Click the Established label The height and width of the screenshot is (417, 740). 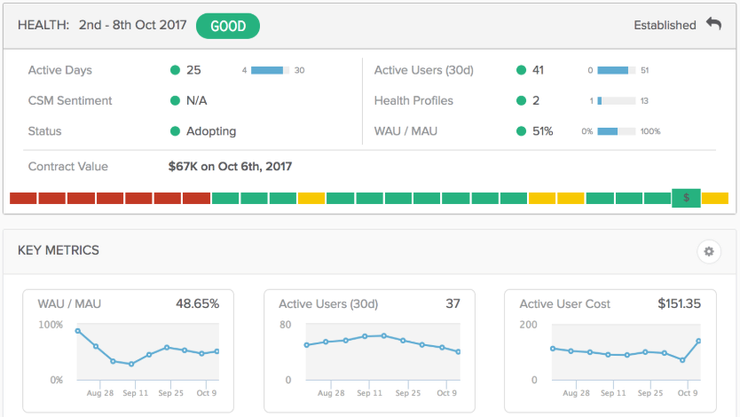664,25
